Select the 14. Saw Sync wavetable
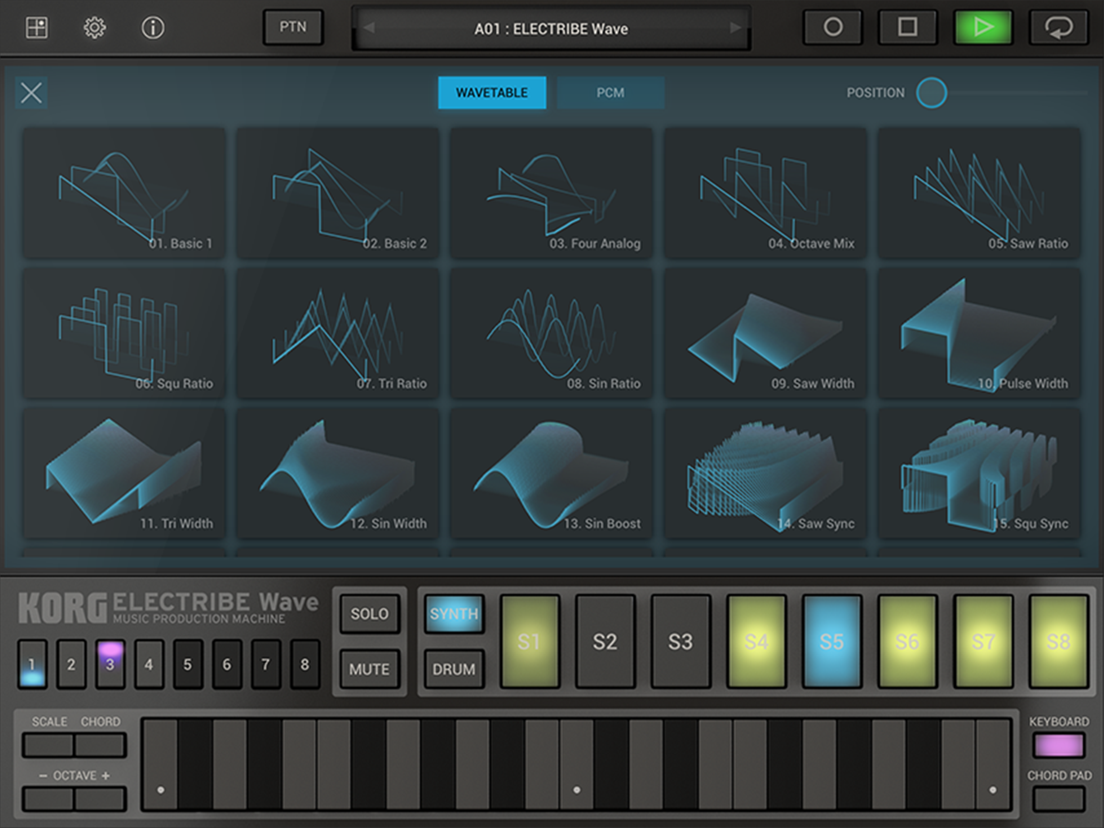Viewport: 1104px width, 828px height. click(765, 473)
